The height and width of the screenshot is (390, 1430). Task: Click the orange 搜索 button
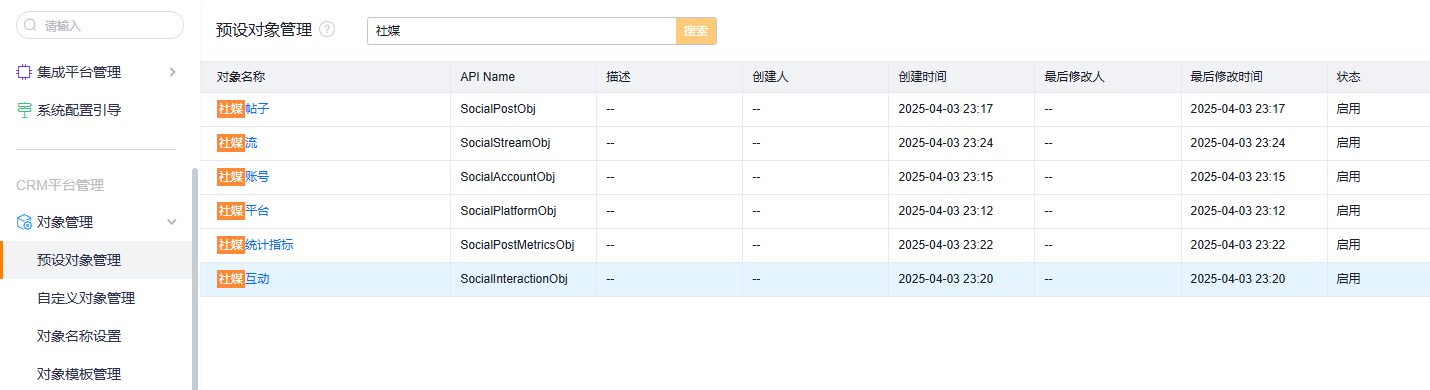pyautogui.click(x=696, y=31)
